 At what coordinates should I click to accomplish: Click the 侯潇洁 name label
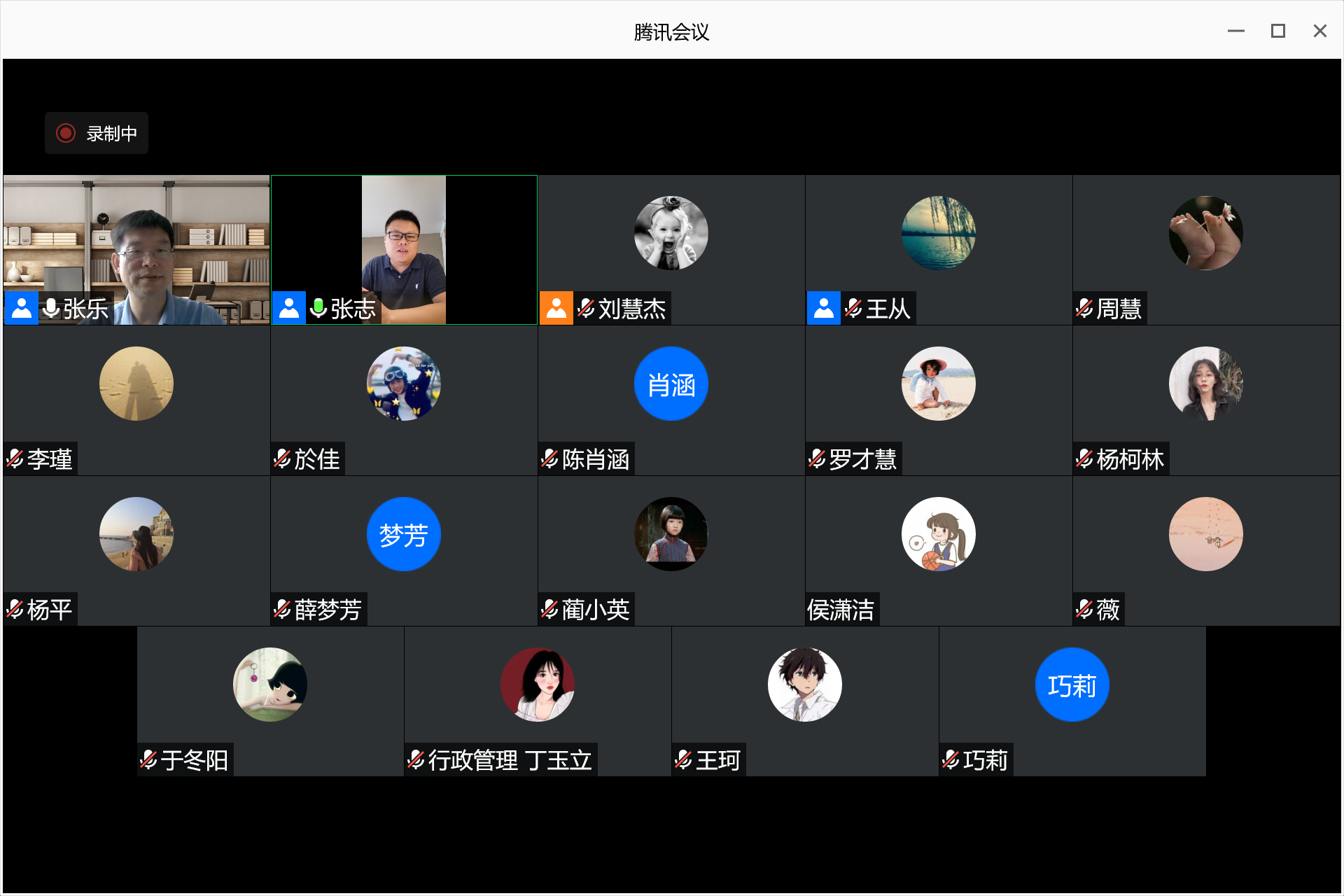pos(841,610)
